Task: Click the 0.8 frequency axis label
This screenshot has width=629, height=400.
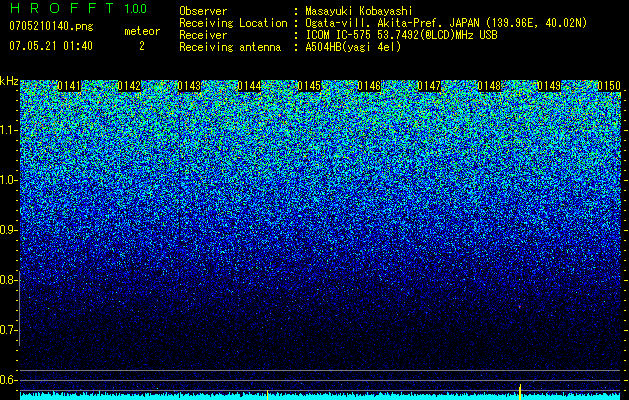Action: pyautogui.click(x=7, y=280)
